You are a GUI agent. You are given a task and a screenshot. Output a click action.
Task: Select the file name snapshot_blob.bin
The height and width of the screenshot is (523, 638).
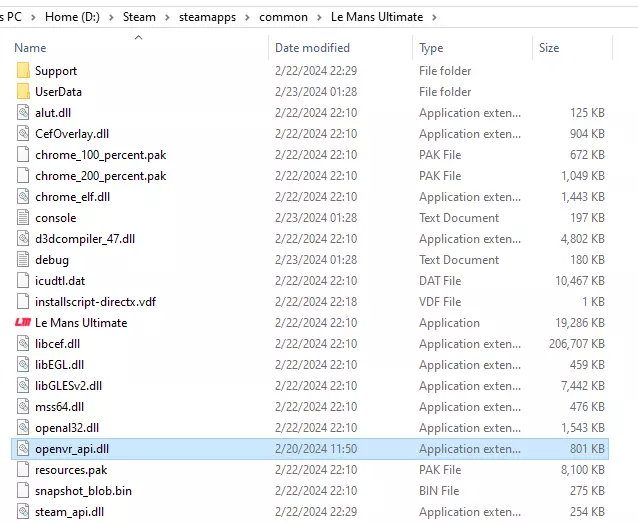point(83,491)
